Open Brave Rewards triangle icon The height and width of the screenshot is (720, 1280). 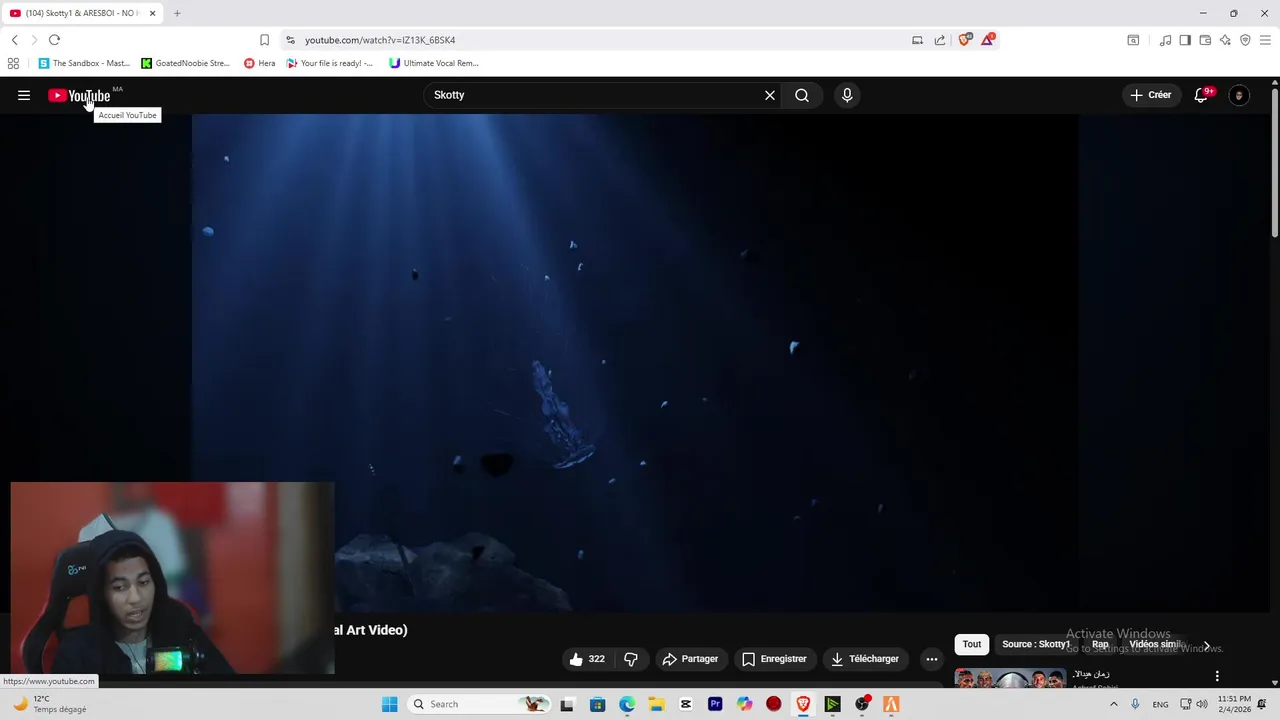[x=988, y=39]
